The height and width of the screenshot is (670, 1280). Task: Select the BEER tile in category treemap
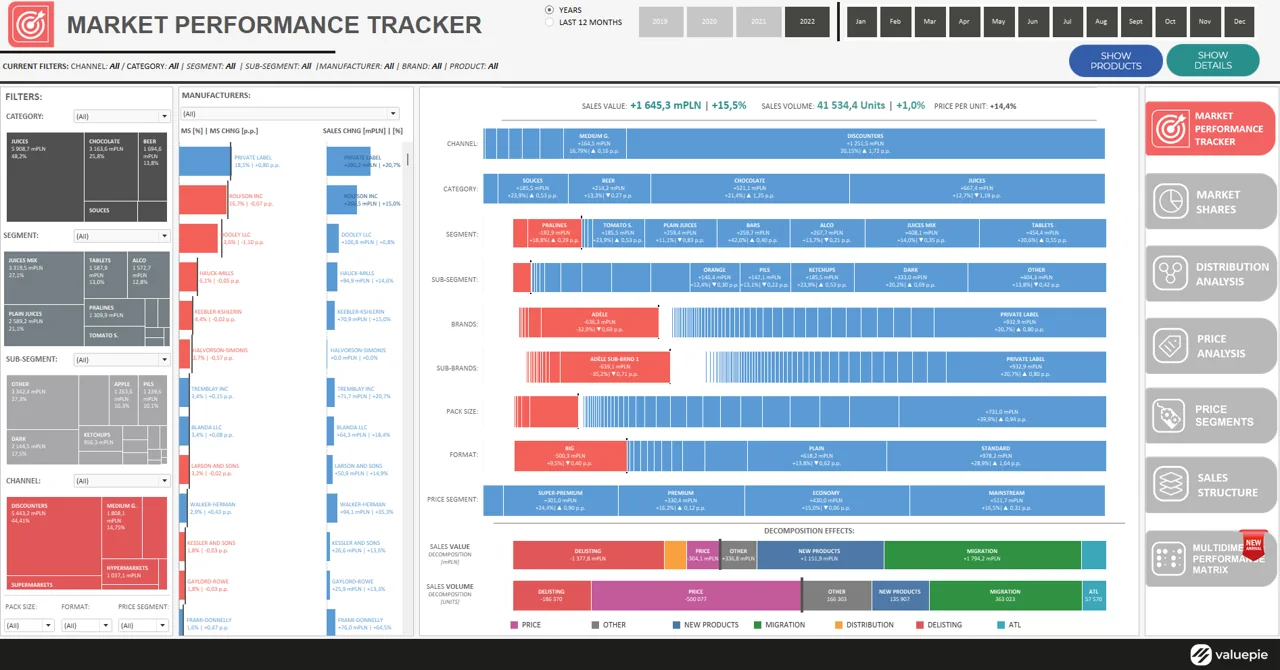pyautogui.click(x=154, y=168)
